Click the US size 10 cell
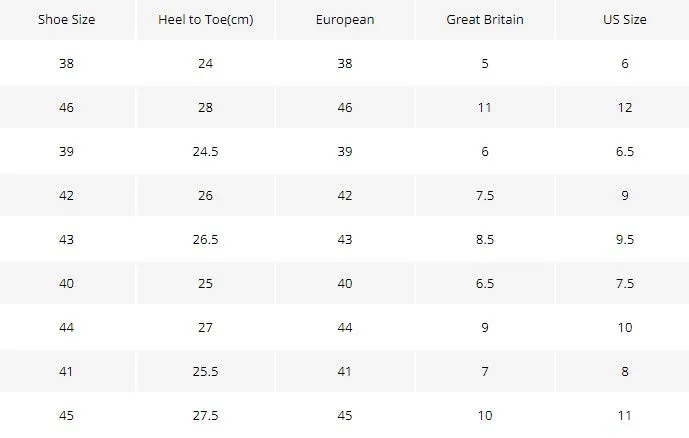 624,327
